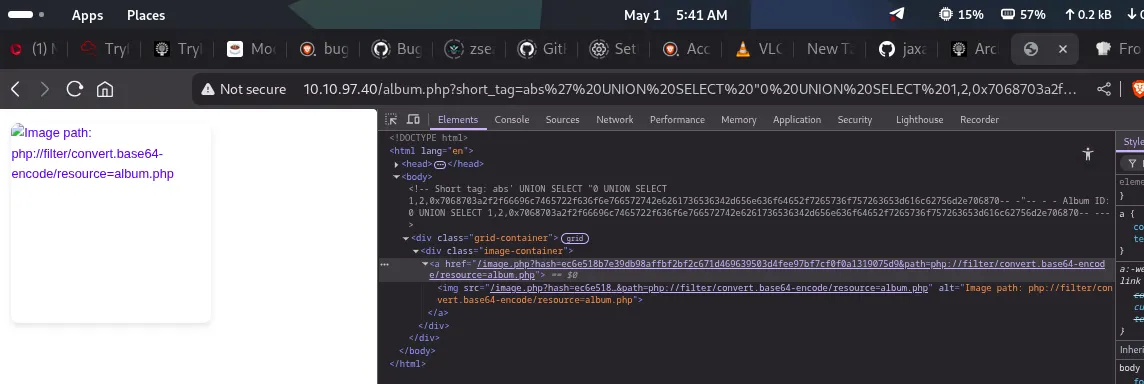The height and width of the screenshot is (384, 1144).
Task: Toggle the grid badge overlay
Action: pos(575,238)
